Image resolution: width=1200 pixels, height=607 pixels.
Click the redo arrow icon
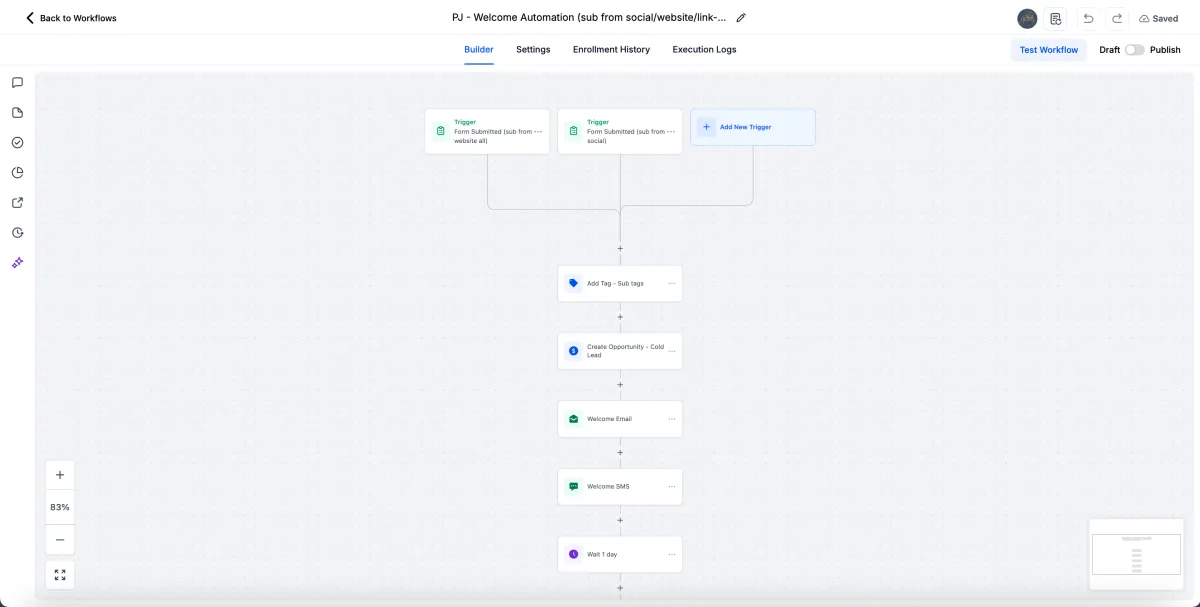click(1117, 18)
